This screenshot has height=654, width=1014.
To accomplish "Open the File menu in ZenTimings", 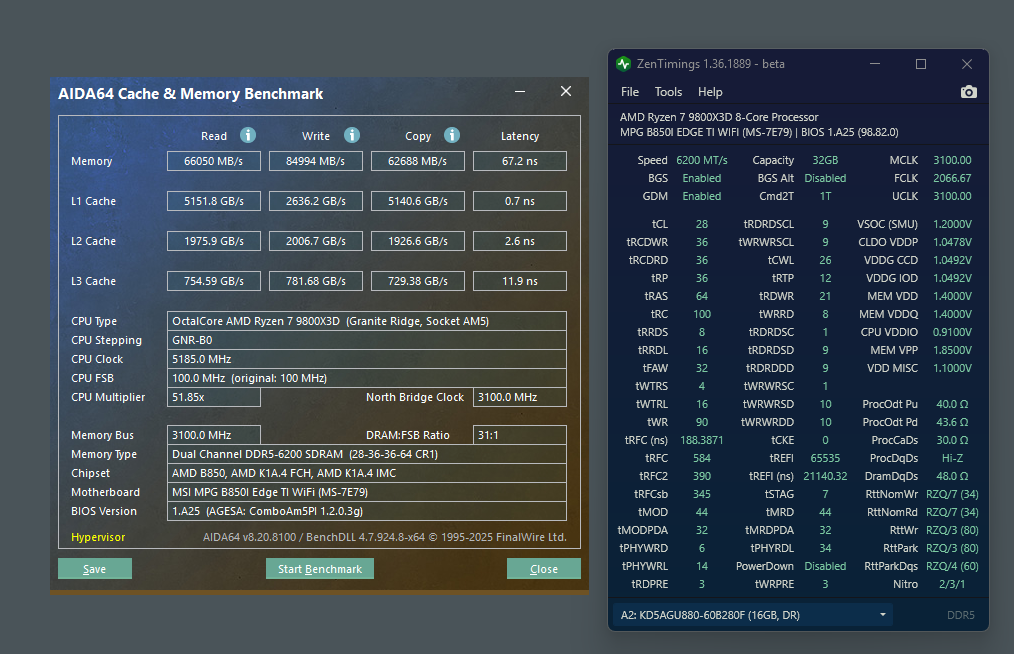I will pos(630,92).
